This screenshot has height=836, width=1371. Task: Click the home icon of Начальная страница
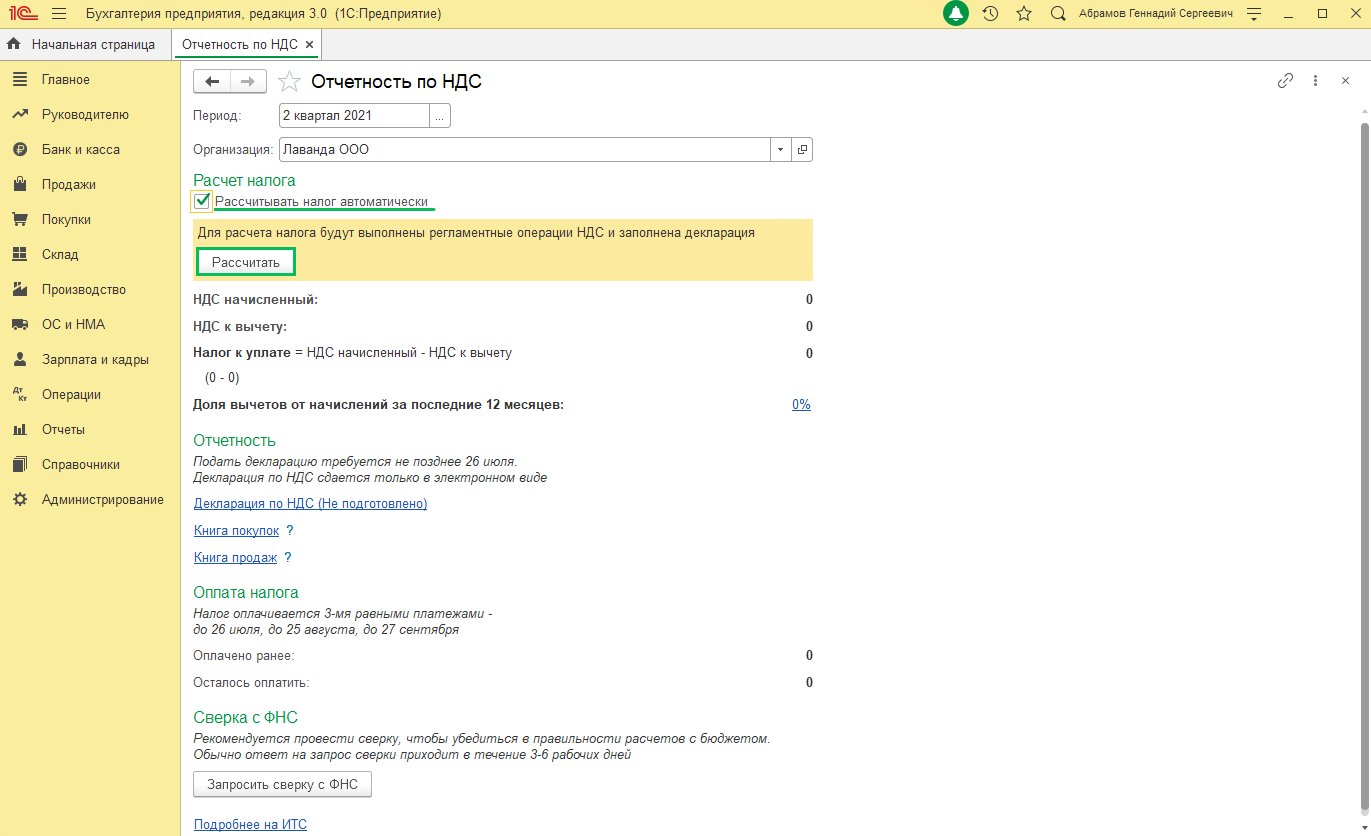click(14, 44)
